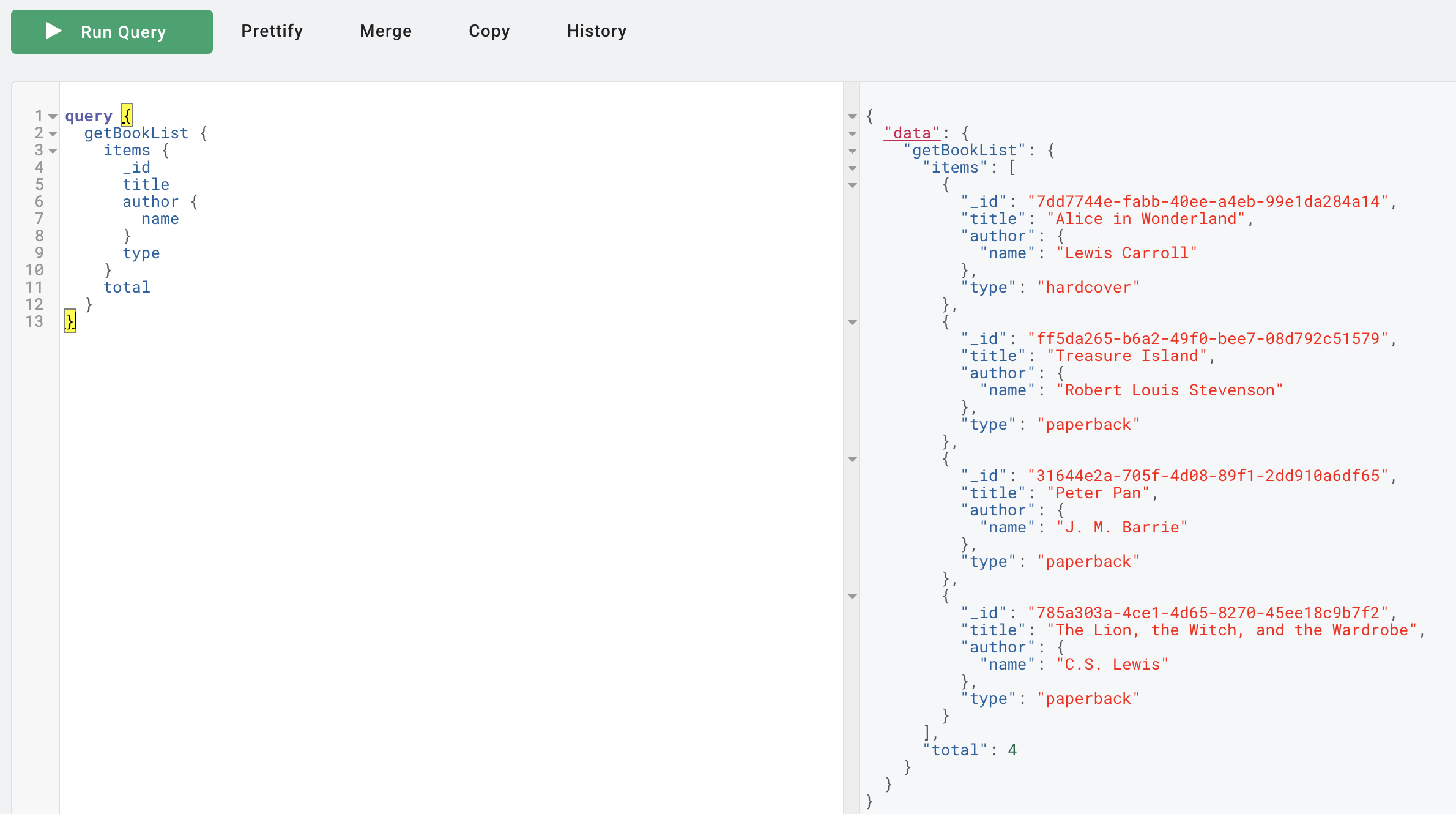Collapse the top-level response braces
The image size is (1456, 814).
tap(852, 116)
